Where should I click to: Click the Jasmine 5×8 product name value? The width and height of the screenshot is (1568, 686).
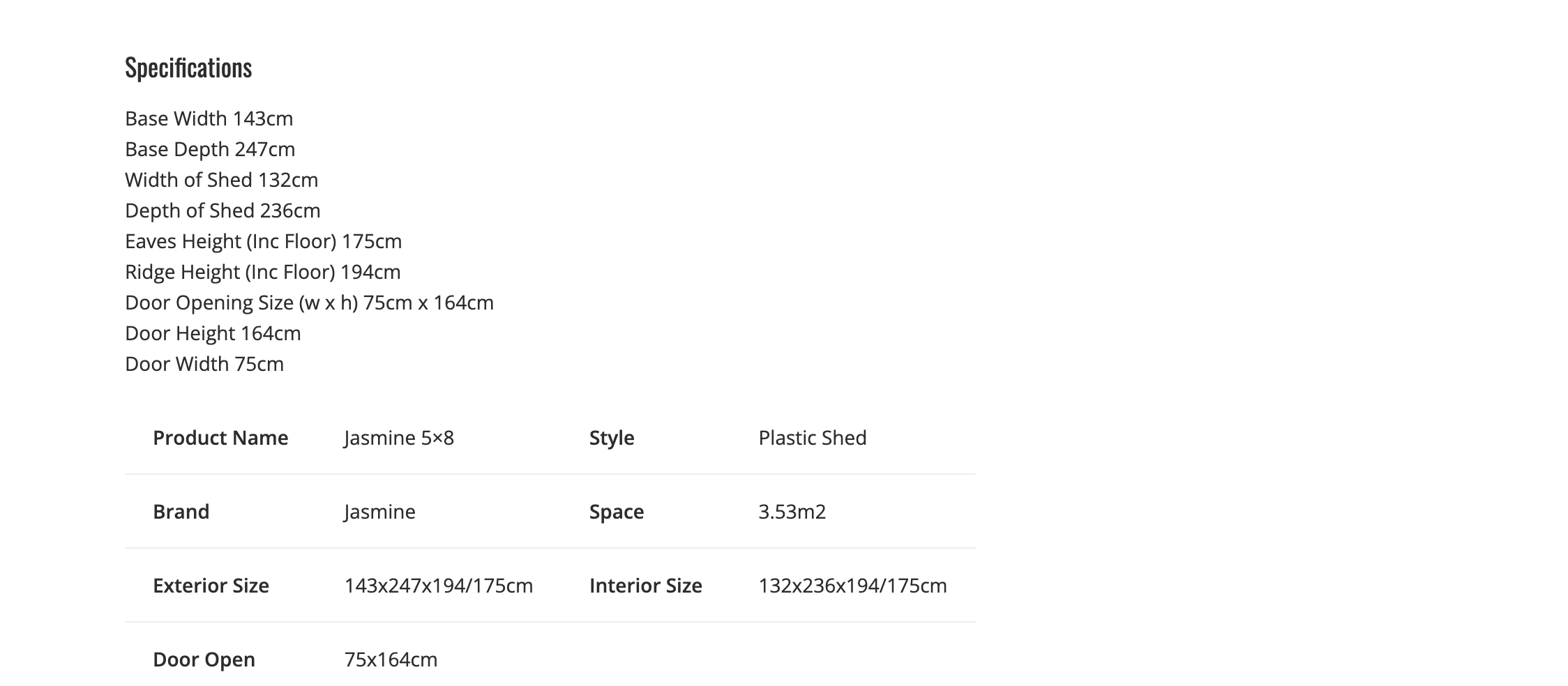point(399,438)
